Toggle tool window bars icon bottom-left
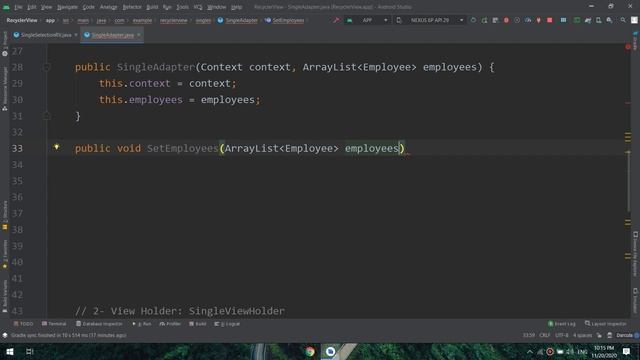 click(4, 335)
